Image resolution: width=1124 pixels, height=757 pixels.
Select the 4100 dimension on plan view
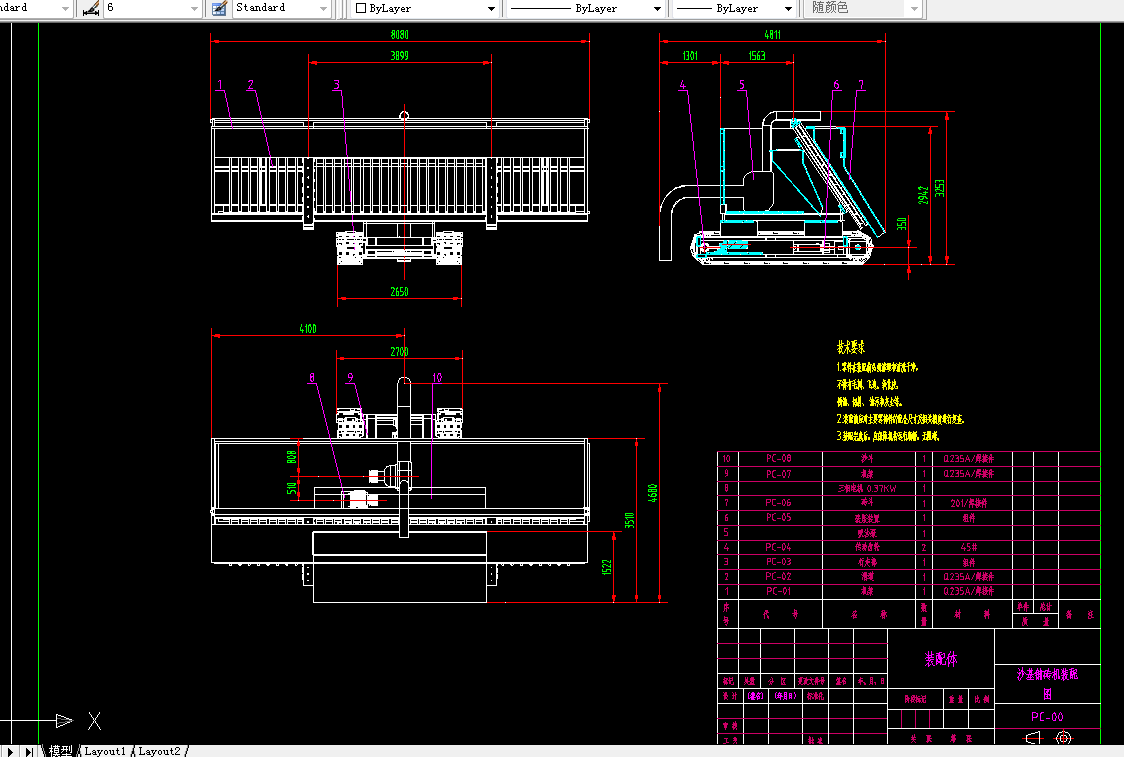tap(308, 328)
